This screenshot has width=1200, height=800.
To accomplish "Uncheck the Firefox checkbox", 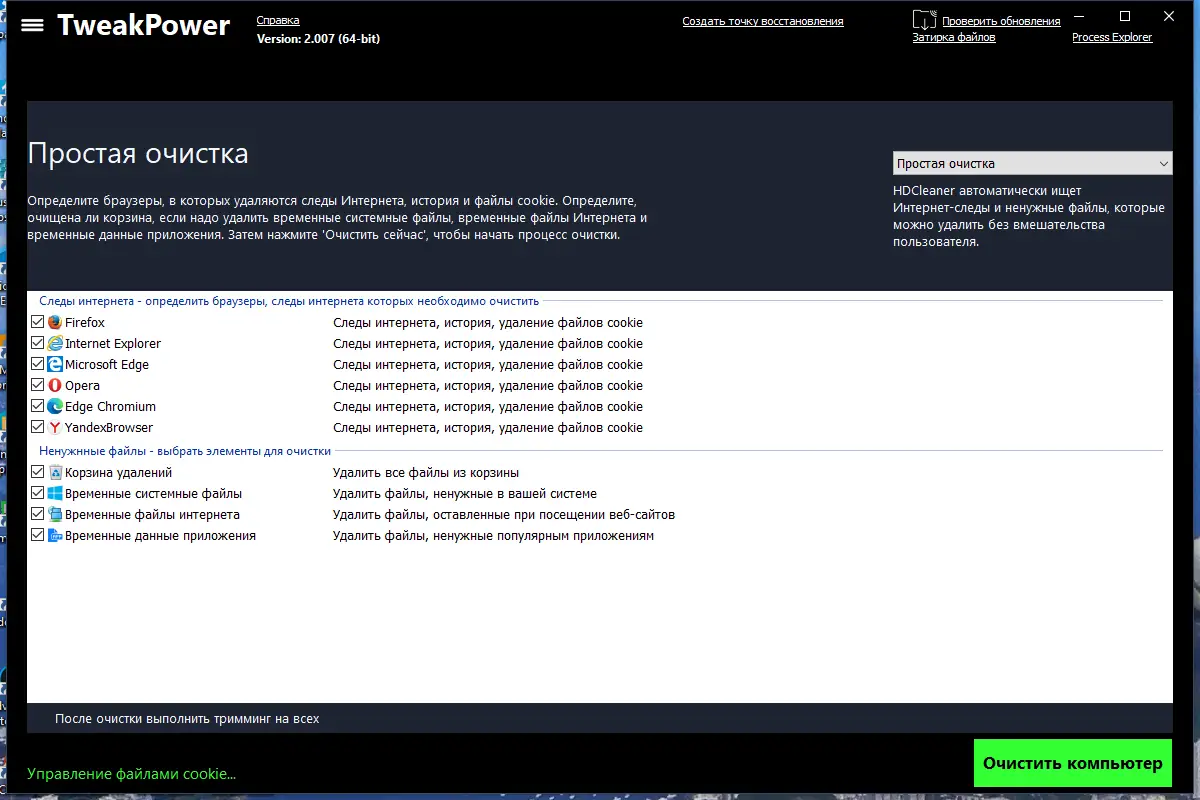I will tap(38, 323).
